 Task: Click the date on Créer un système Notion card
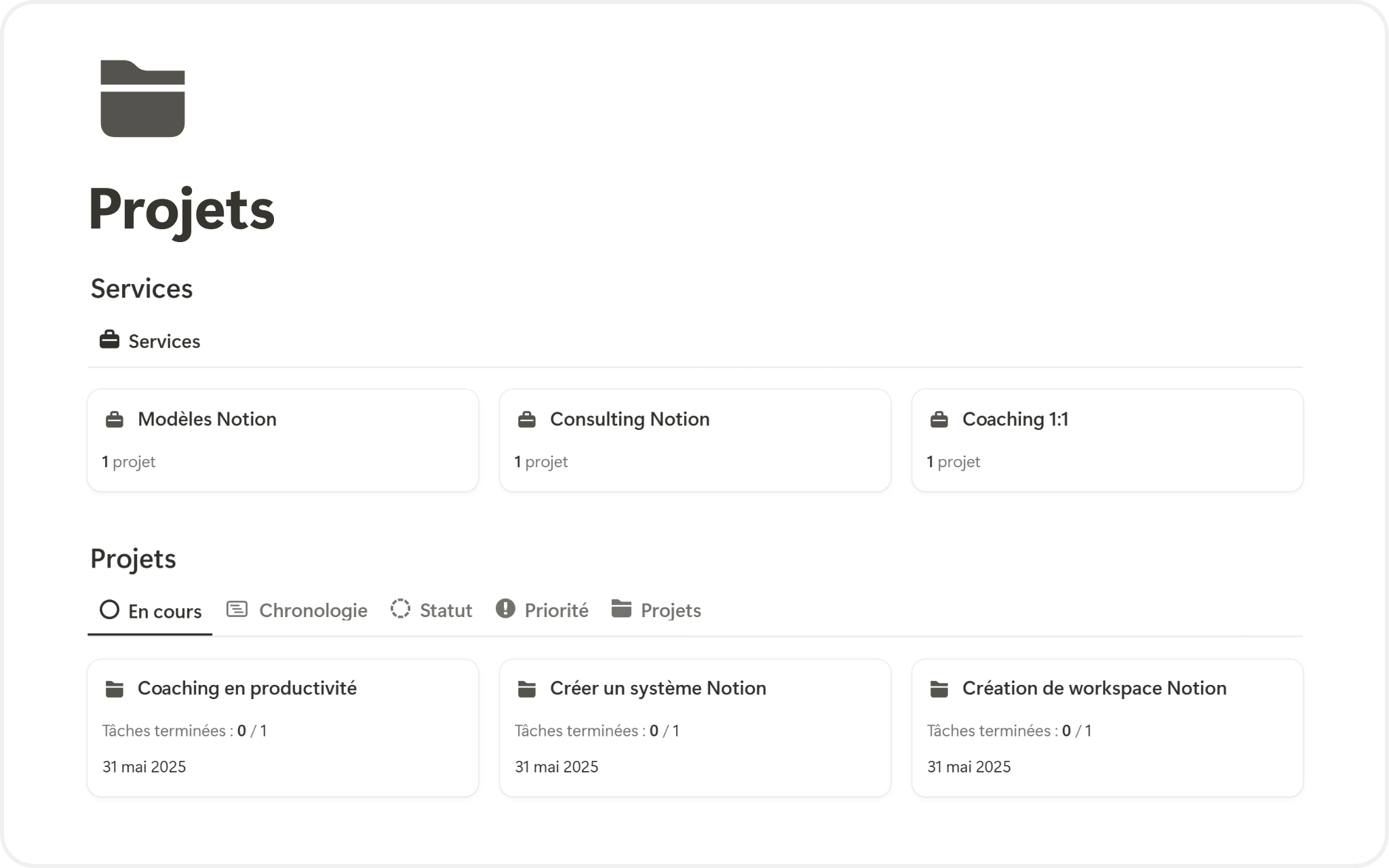pos(556,767)
